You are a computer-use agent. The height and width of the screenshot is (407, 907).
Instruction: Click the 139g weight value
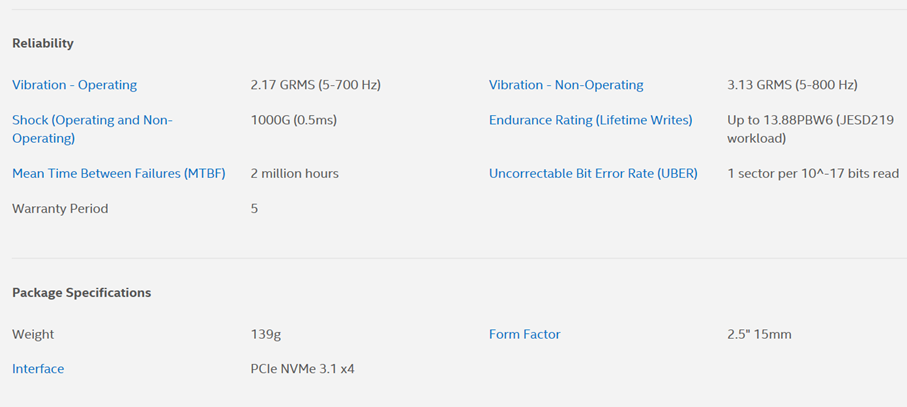coord(266,334)
